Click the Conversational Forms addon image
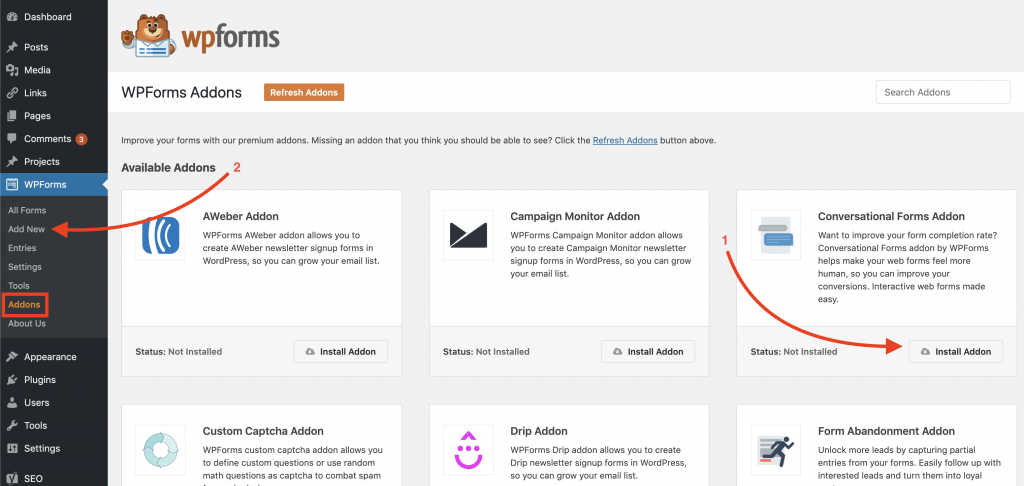This screenshot has height=486, width=1024. coord(776,235)
